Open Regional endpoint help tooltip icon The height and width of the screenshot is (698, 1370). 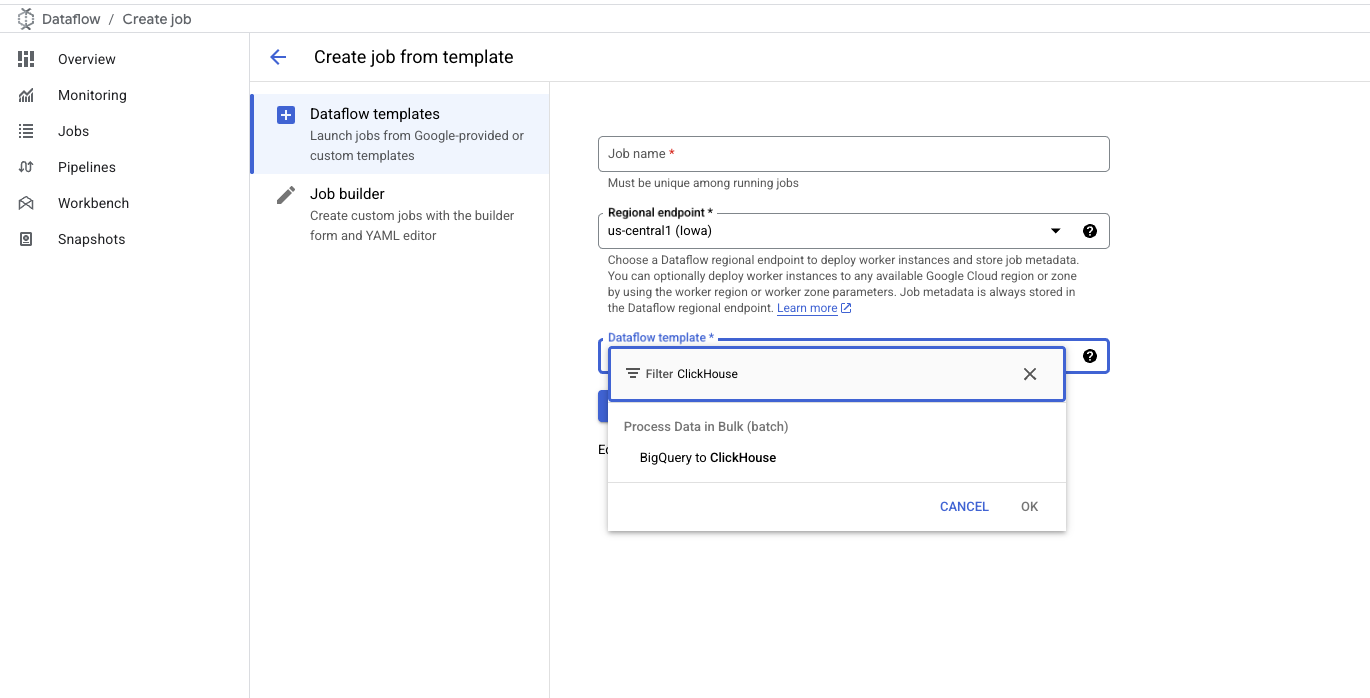1089,230
